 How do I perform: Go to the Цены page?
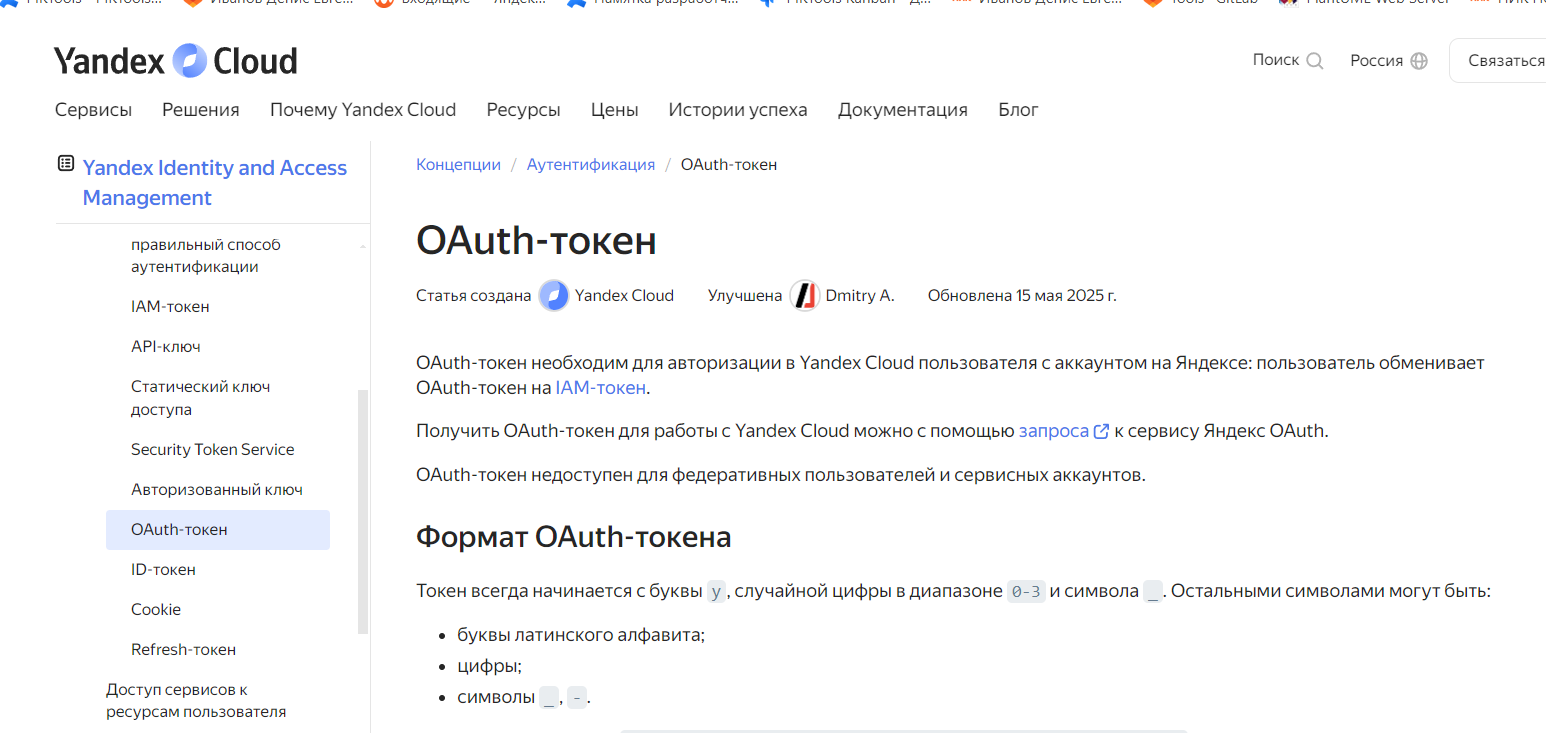pyautogui.click(x=615, y=110)
